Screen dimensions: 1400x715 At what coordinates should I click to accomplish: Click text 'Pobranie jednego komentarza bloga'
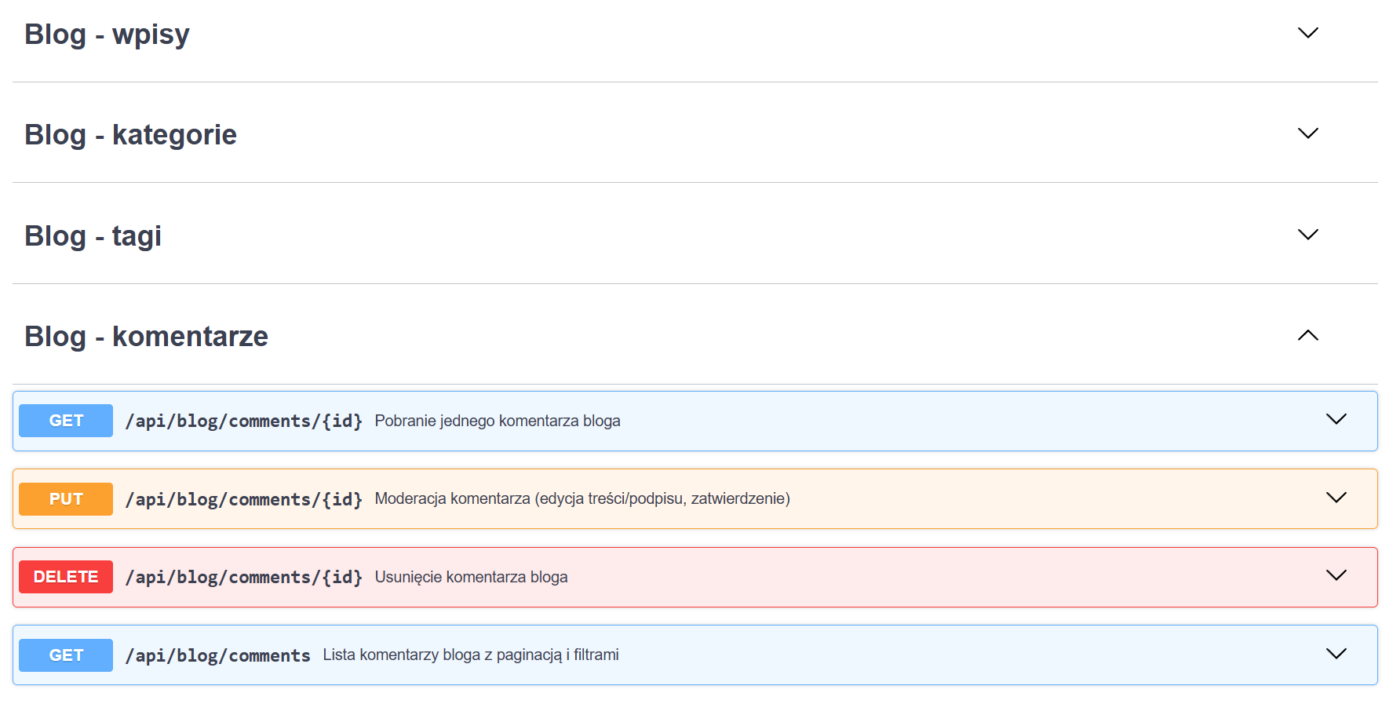[x=498, y=421]
